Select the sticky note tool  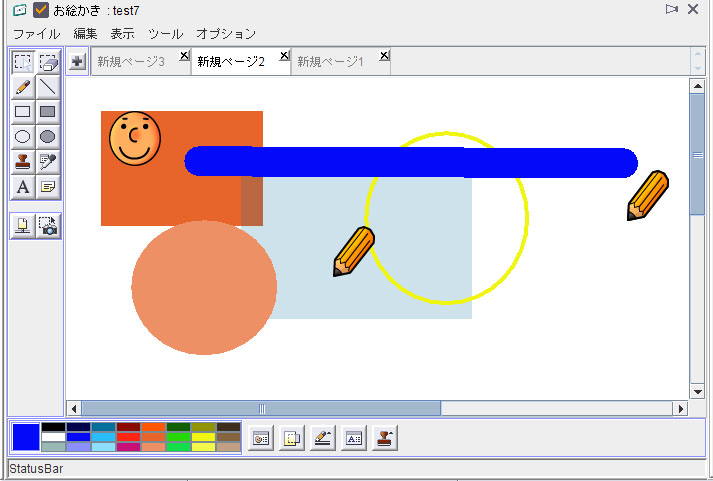48,187
